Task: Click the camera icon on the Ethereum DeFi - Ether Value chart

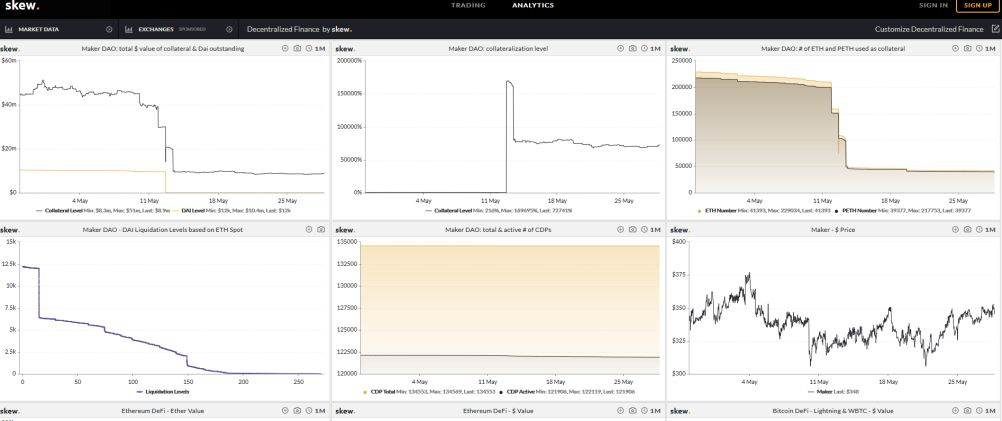Action: [297, 411]
